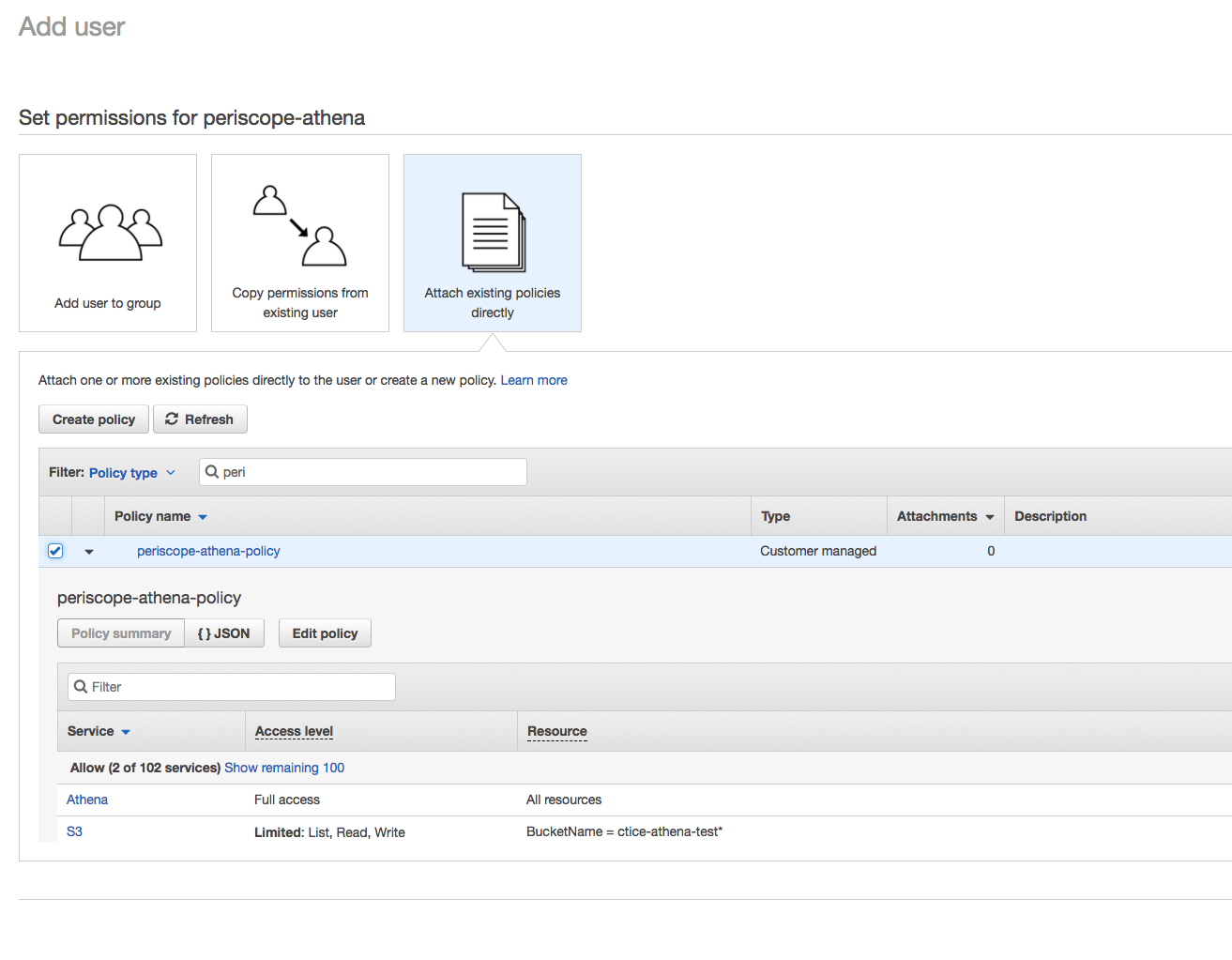This screenshot has width=1232, height=960.
Task: Select the Add user to group card
Action: 108,243
